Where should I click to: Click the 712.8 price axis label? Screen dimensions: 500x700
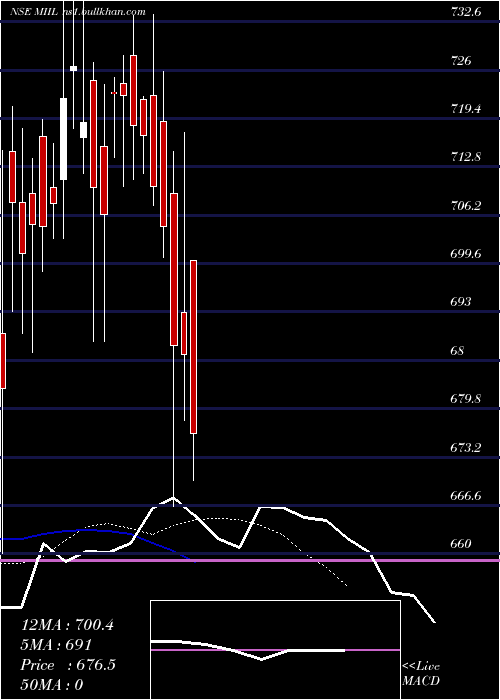pyautogui.click(x=466, y=157)
